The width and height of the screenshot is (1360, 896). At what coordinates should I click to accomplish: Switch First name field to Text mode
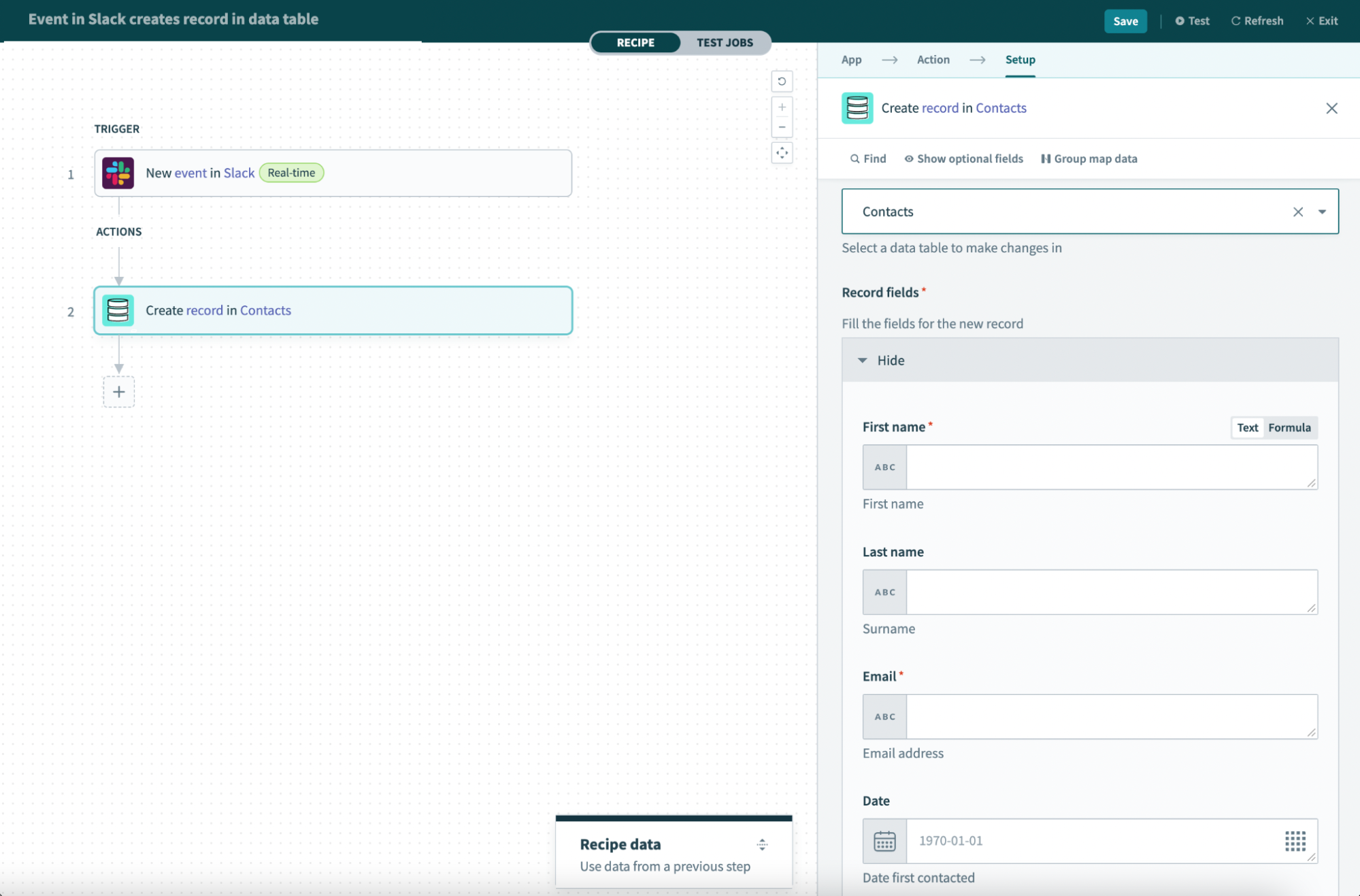point(1247,427)
